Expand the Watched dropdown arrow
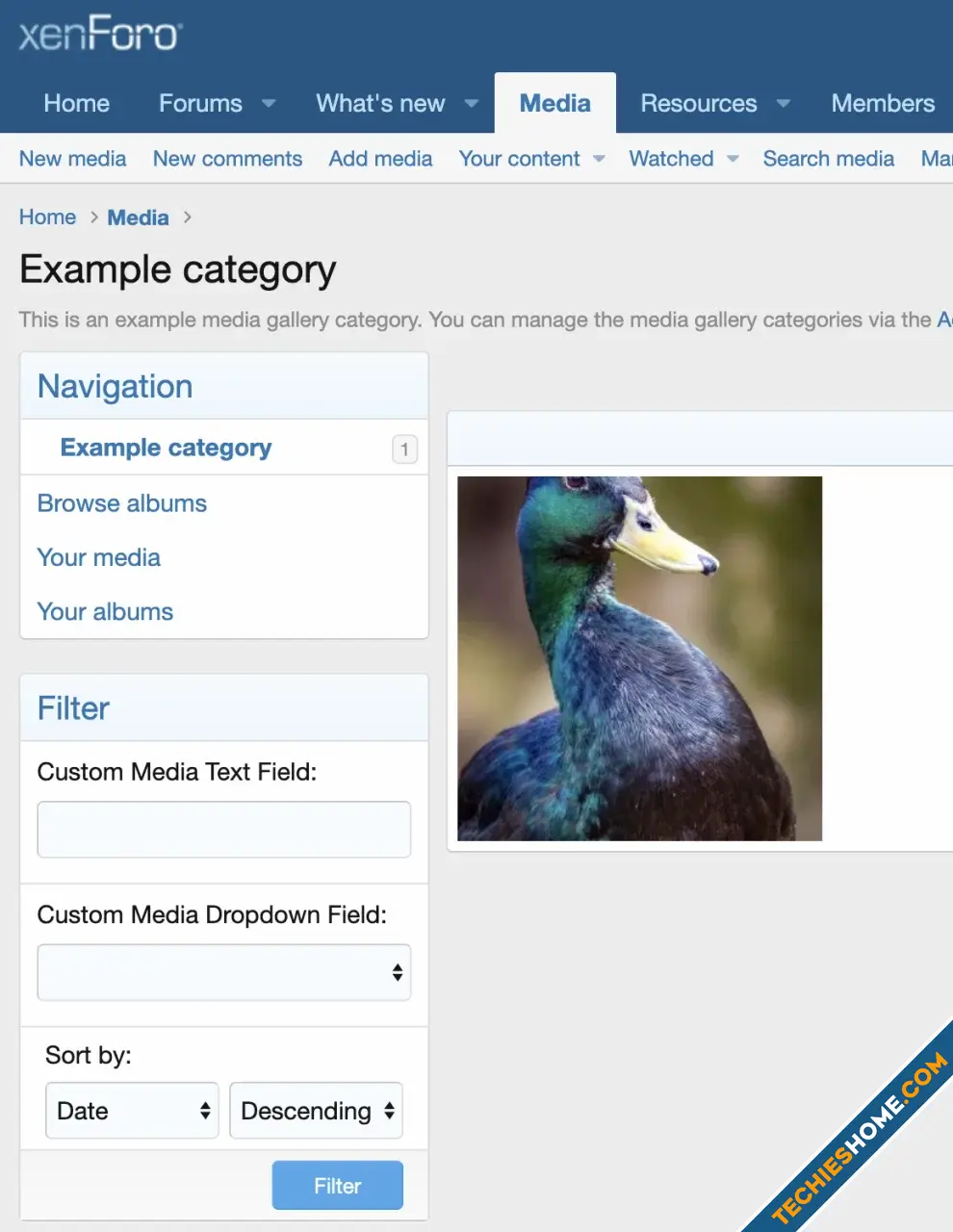This screenshot has width=953, height=1232. tap(733, 159)
